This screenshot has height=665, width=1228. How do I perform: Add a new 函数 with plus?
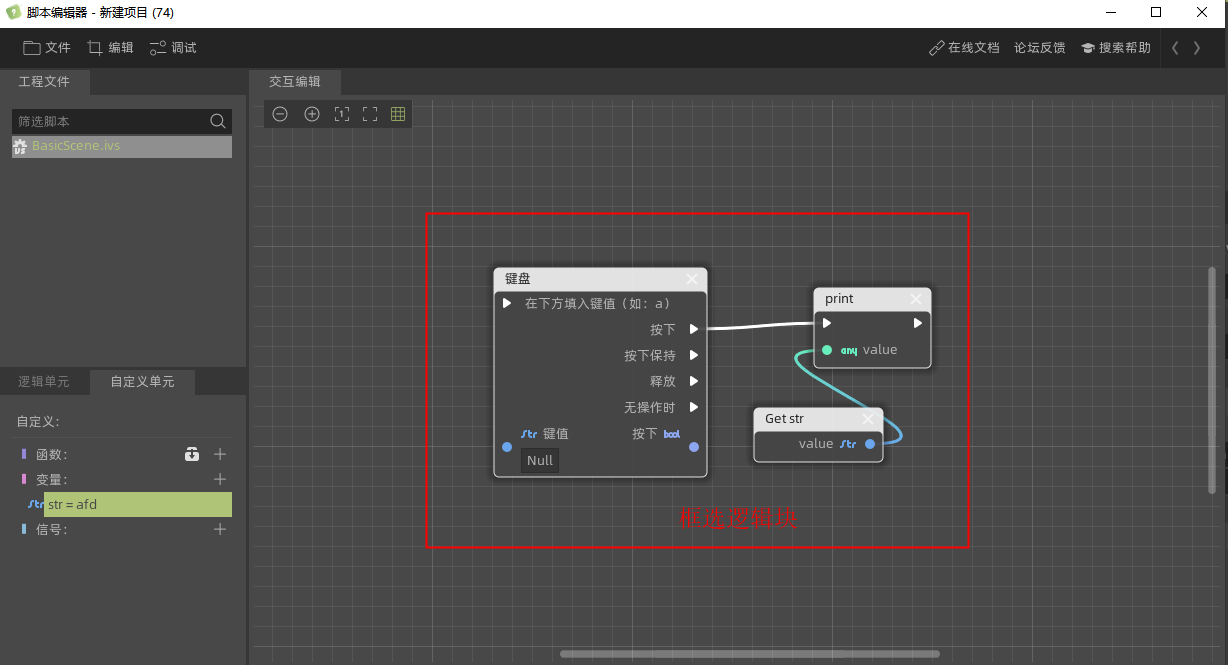coord(220,454)
